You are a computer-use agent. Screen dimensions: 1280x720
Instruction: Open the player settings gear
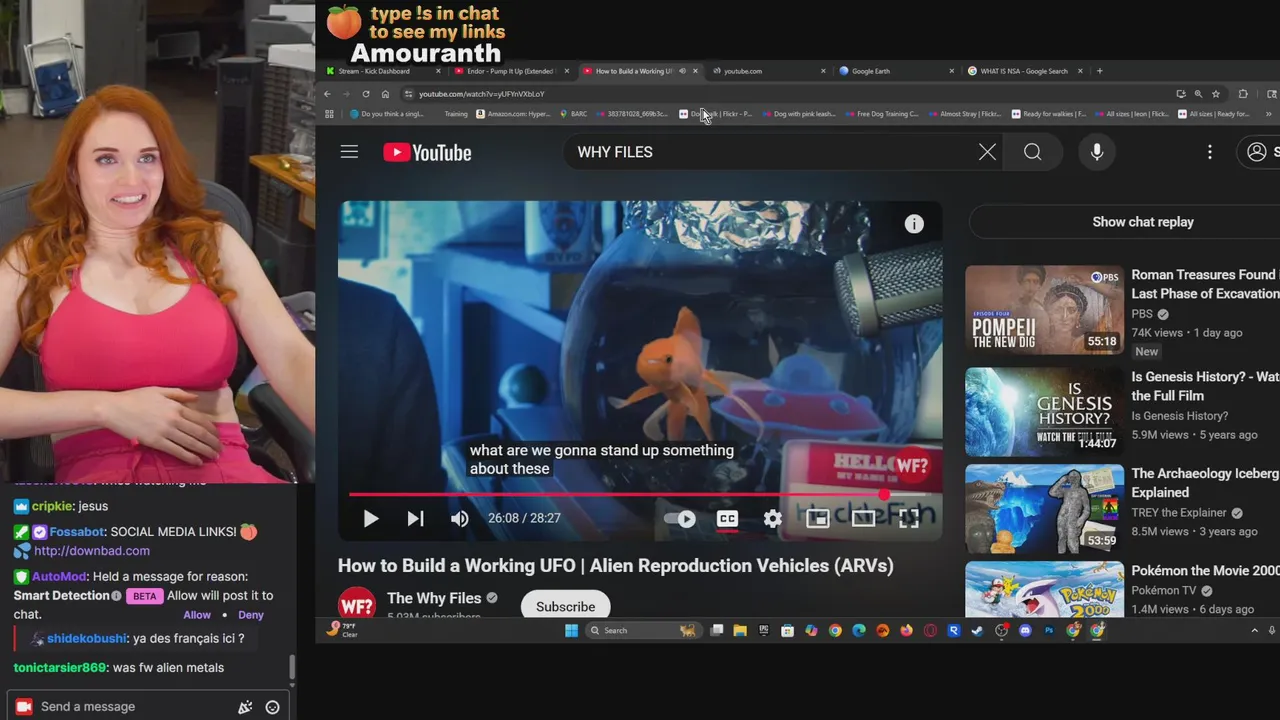[x=773, y=518]
